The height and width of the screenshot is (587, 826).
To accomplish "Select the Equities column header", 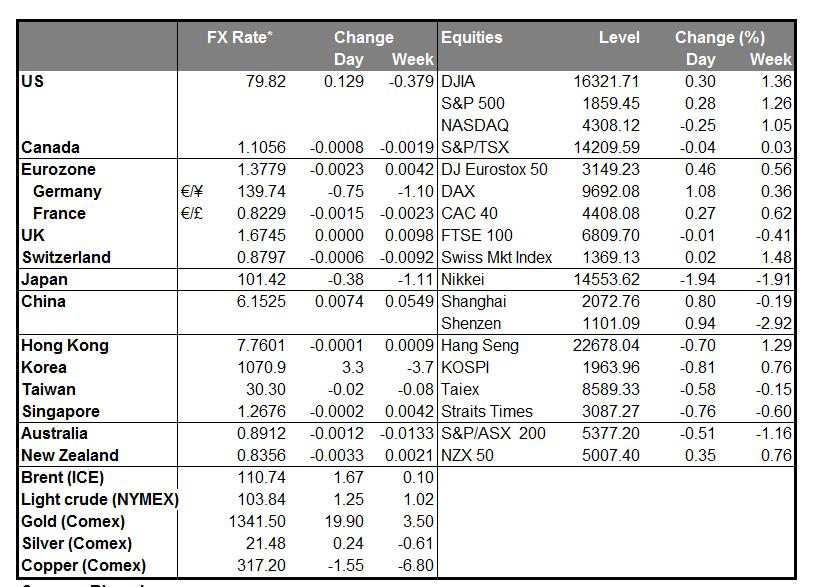I will 471,38.
